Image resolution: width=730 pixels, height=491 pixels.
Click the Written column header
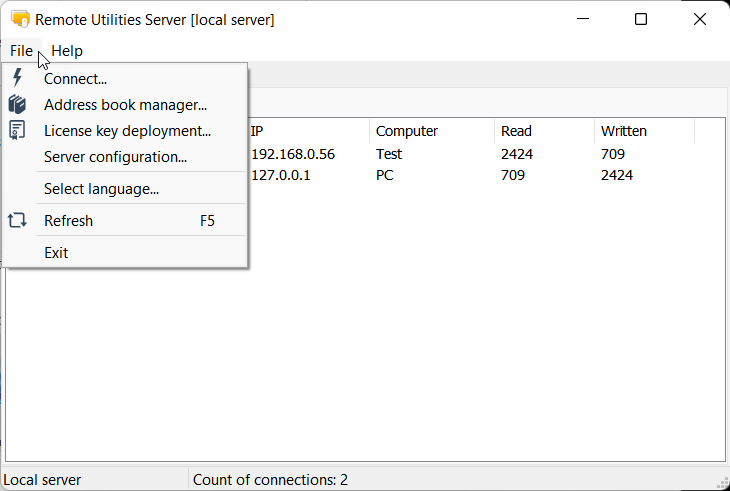pos(644,131)
